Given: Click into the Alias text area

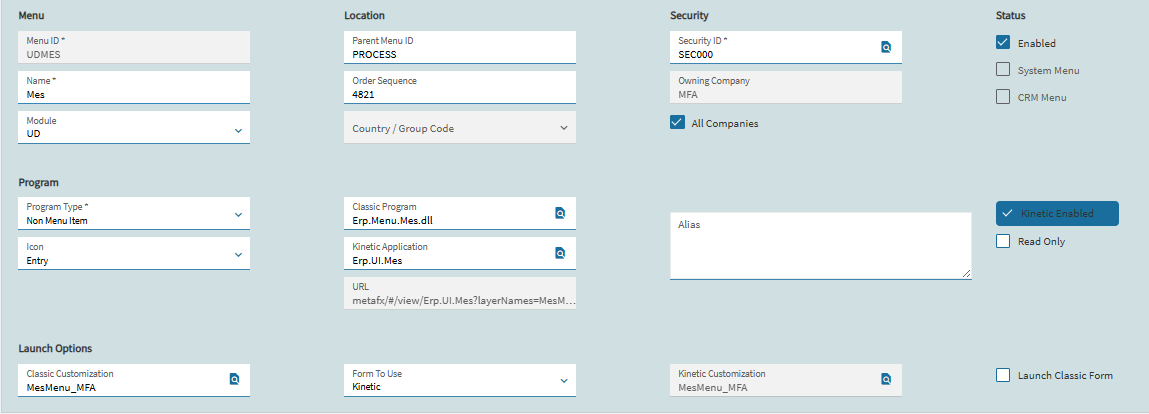Looking at the screenshot, I should 821,246.
